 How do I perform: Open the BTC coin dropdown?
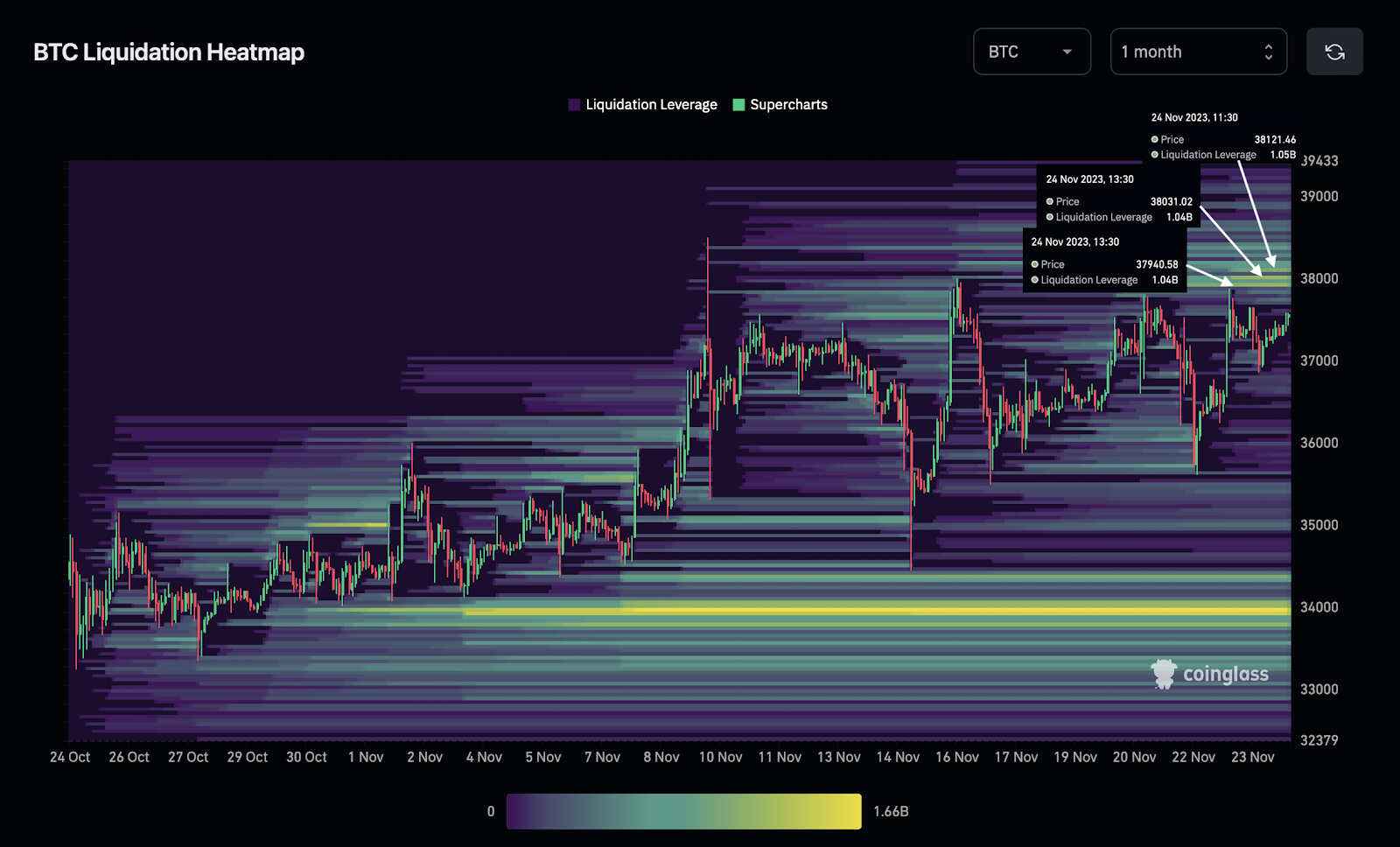[1032, 52]
